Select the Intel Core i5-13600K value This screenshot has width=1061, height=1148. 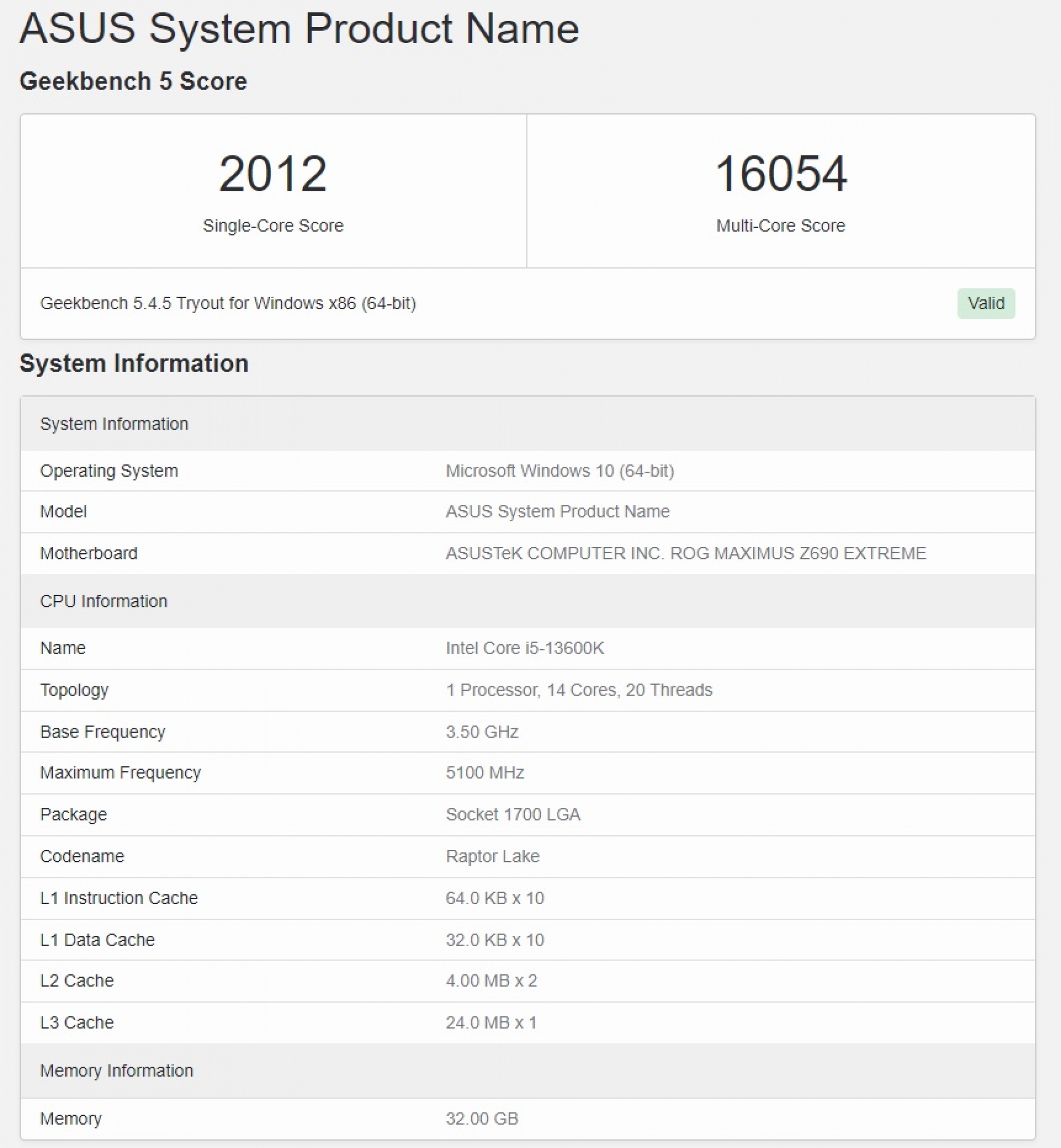point(525,648)
